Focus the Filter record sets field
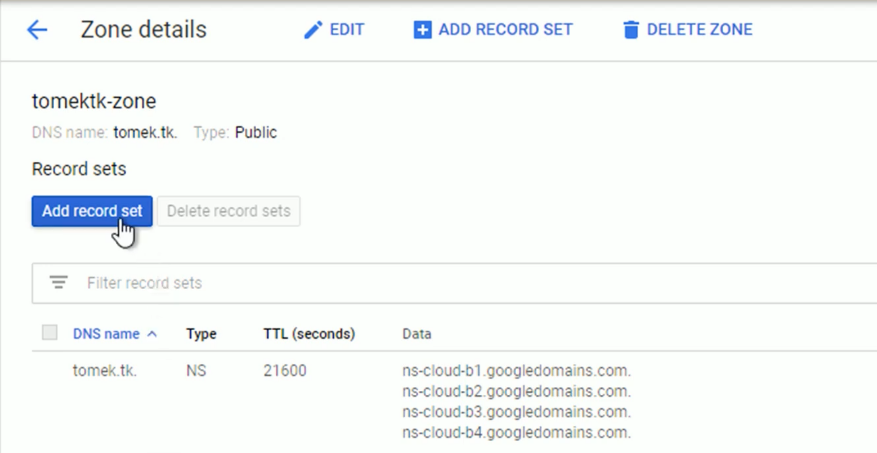Screen dimensions: 877x453 (400, 283)
